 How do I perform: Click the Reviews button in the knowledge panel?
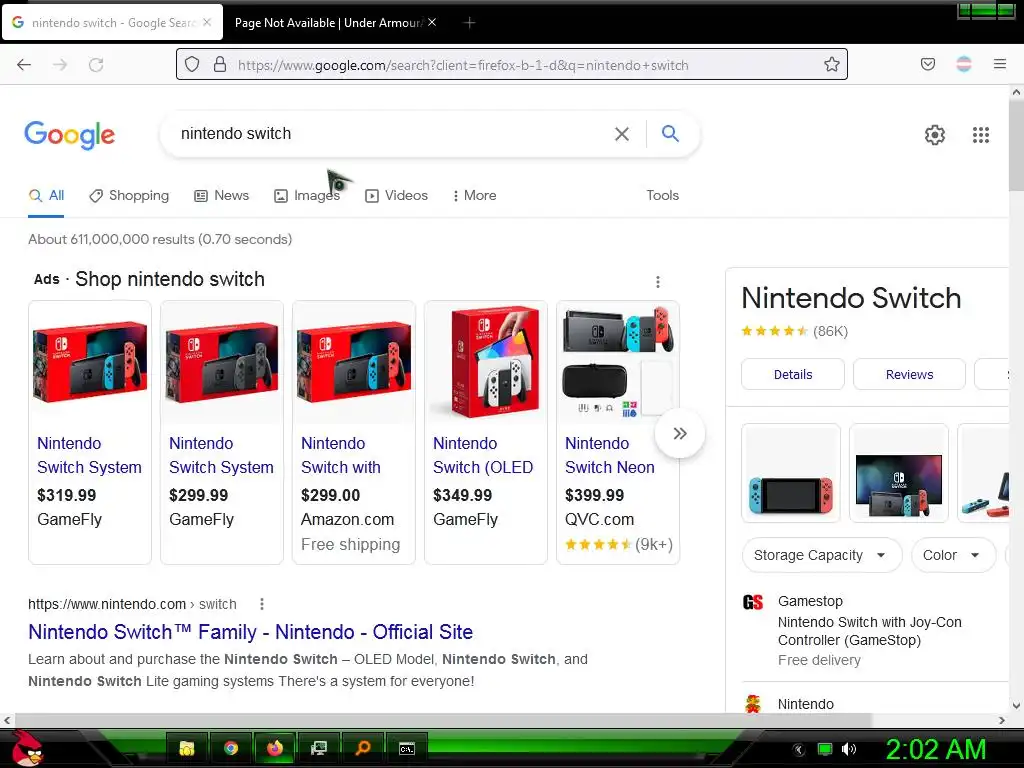pyautogui.click(x=909, y=374)
